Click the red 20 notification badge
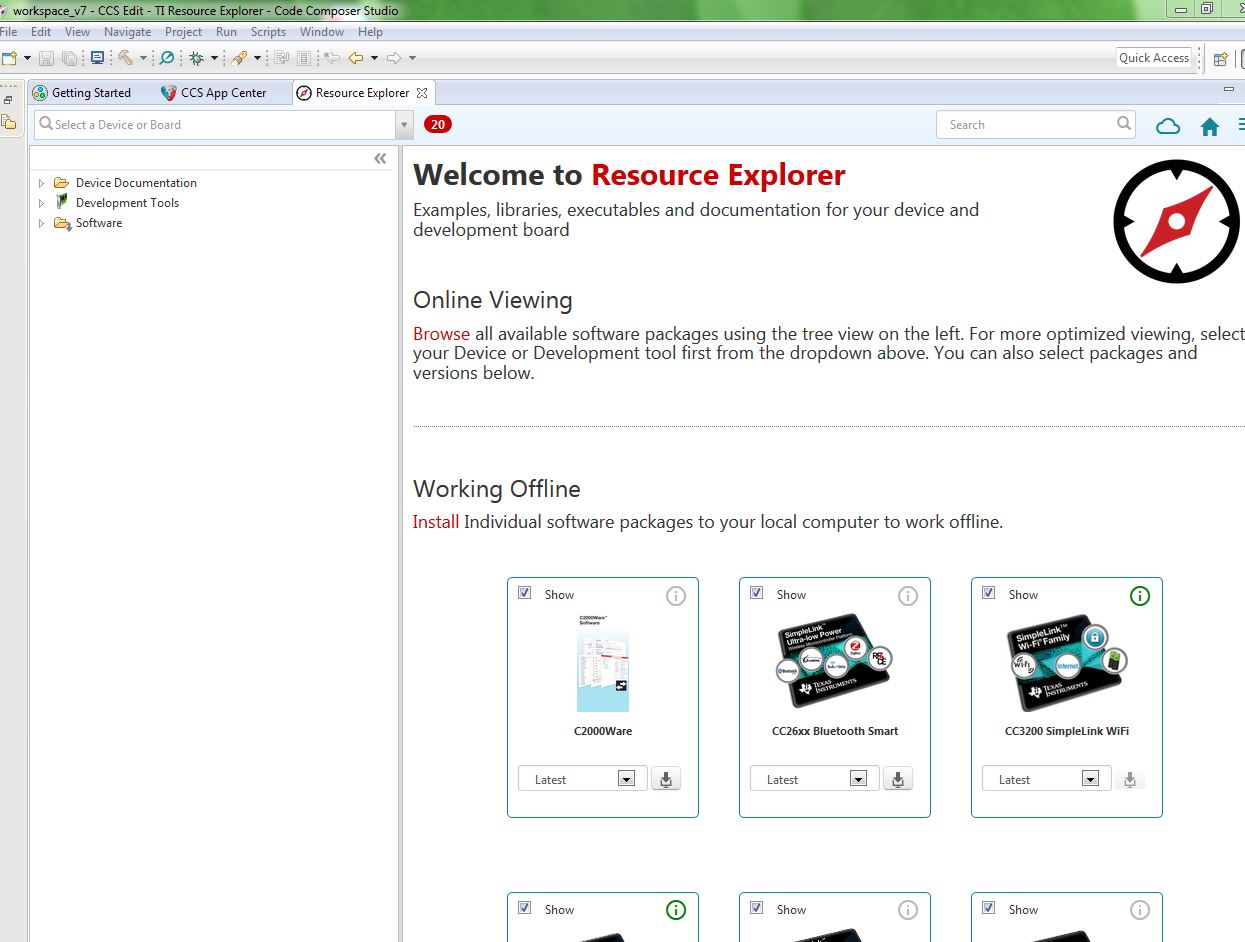Viewport: 1245px width, 942px height. [x=438, y=124]
